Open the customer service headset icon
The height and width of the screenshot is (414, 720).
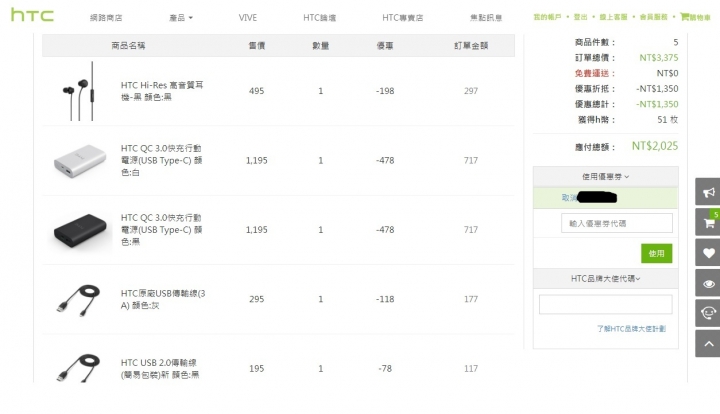tap(708, 312)
